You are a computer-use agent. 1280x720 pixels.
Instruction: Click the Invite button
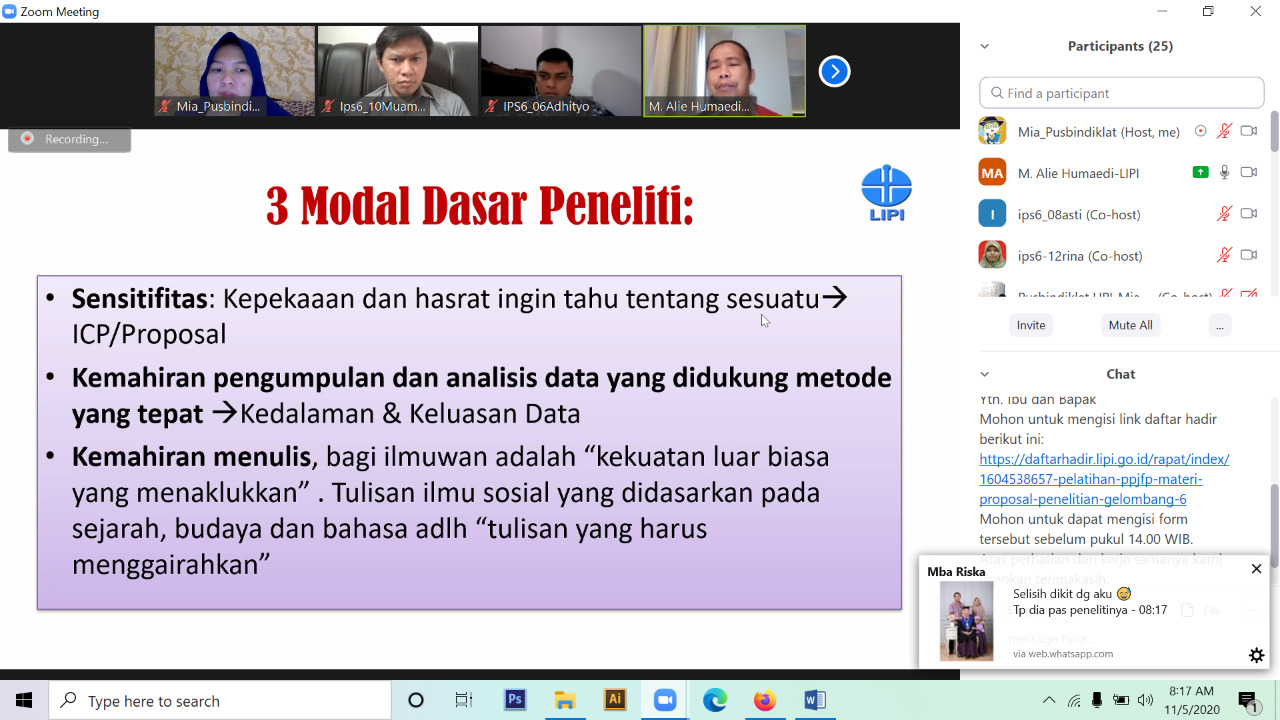tap(1031, 325)
